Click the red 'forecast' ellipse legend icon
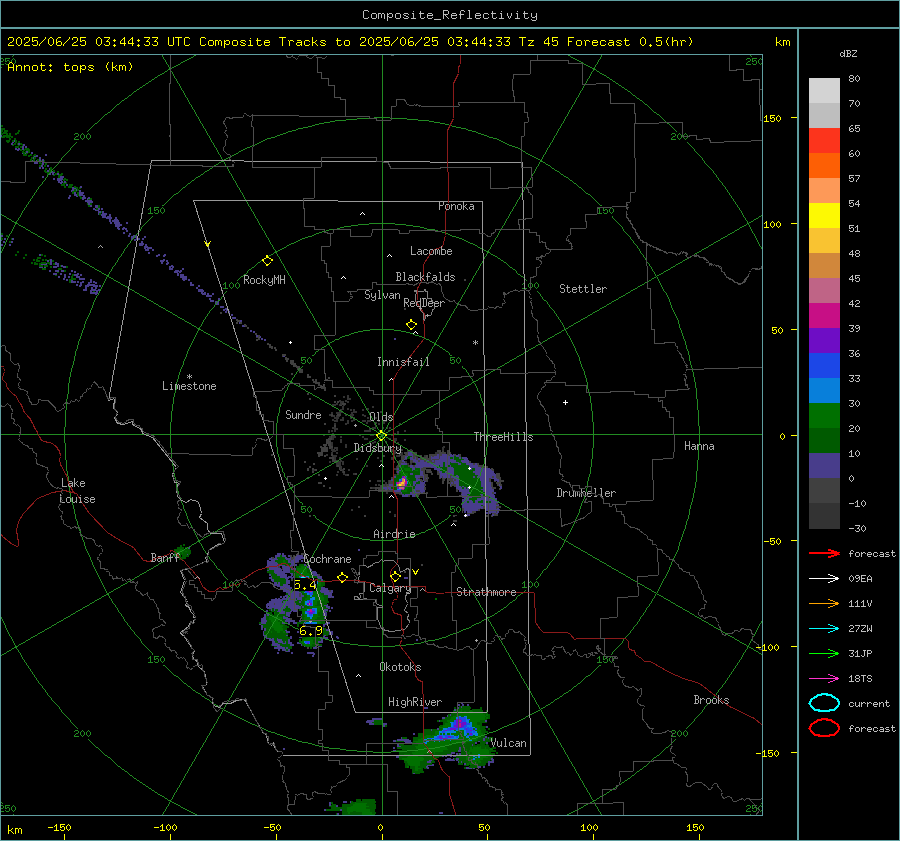 (824, 728)
